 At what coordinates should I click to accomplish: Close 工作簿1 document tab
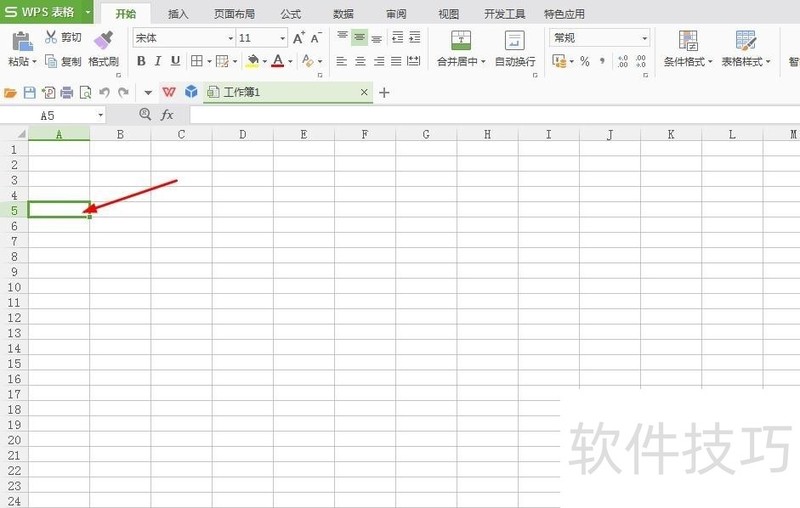(x=364, y=92)
